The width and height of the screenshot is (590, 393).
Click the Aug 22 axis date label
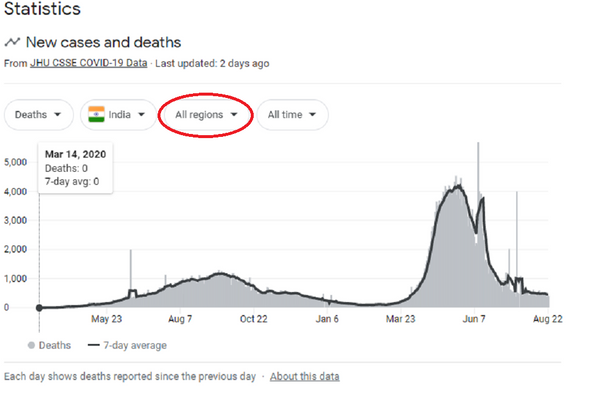click(x=547, y=319)
